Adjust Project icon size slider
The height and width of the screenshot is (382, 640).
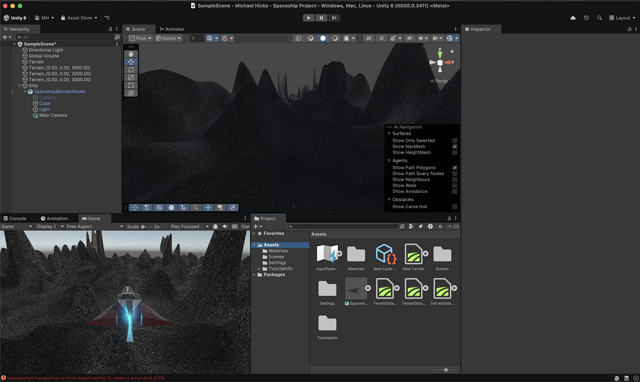[x=445, y=370]
